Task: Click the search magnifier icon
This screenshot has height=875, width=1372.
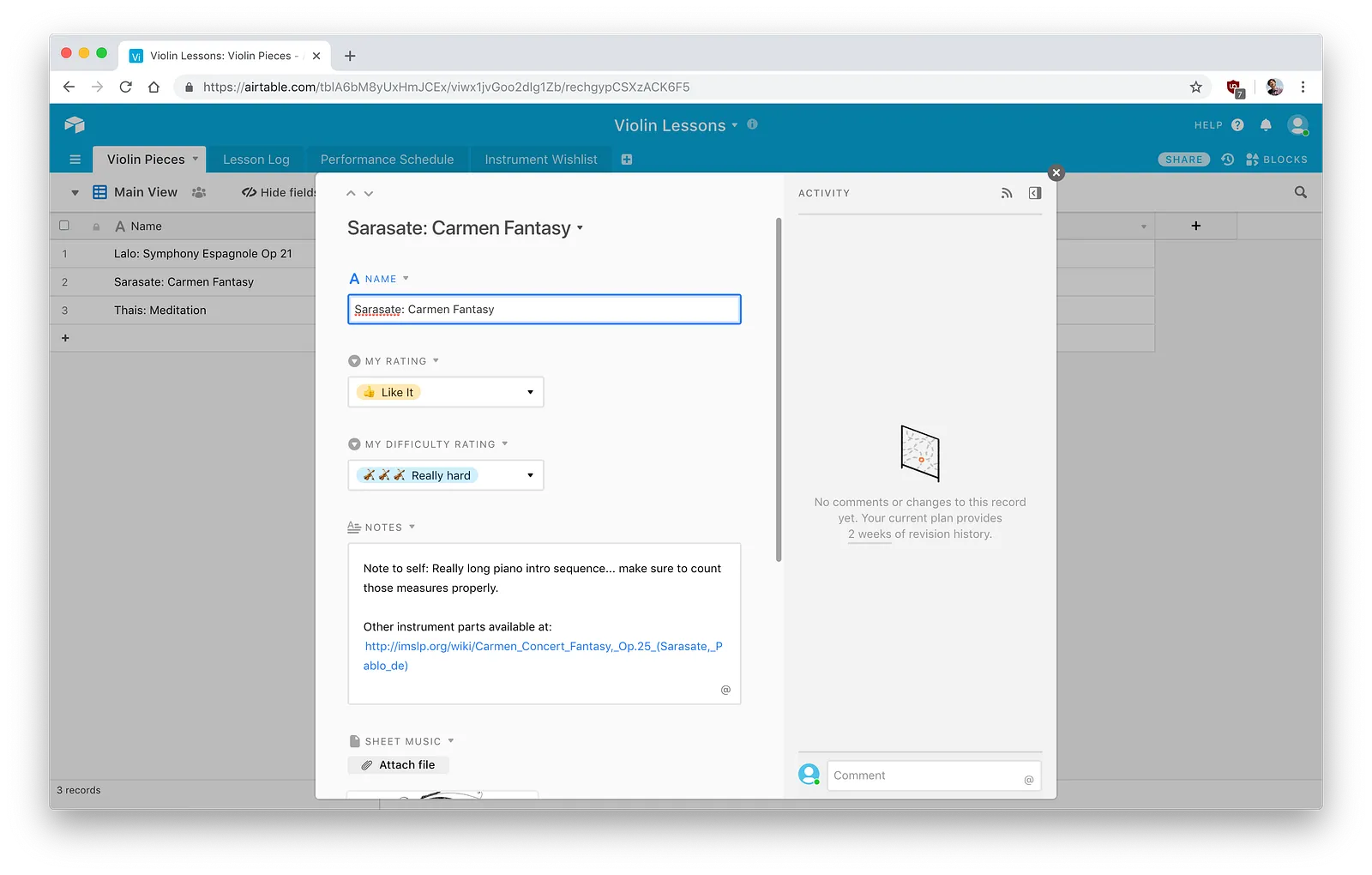Action: (1301, 192)
